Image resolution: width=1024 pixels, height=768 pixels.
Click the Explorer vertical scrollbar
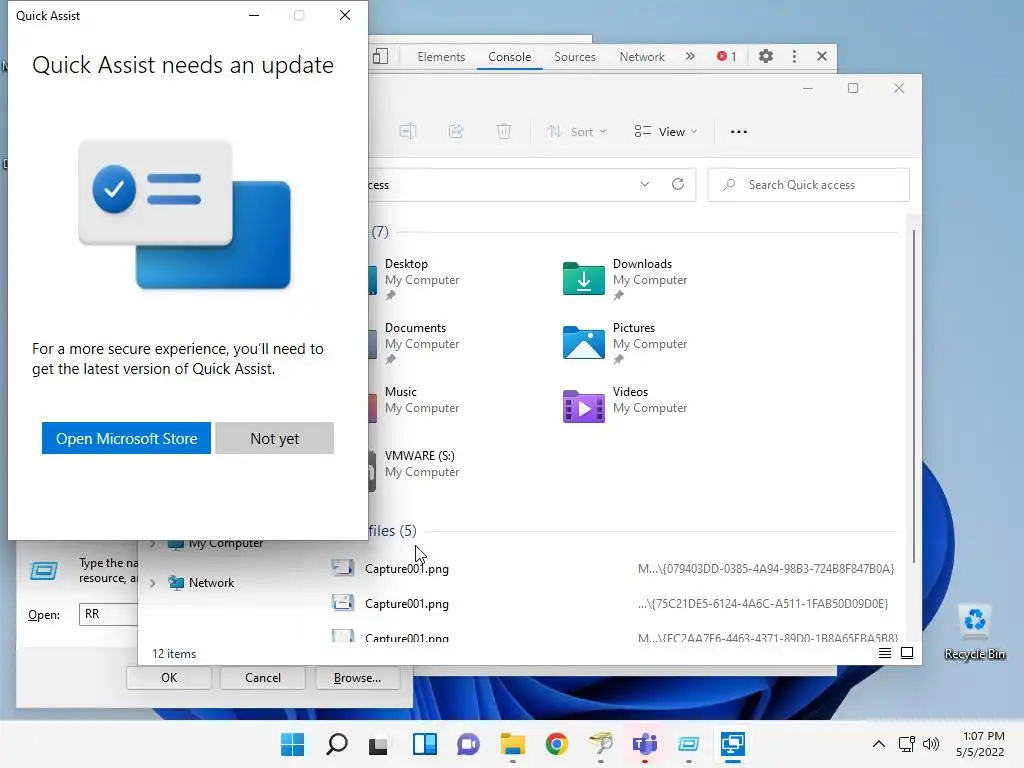coord(914,396)
